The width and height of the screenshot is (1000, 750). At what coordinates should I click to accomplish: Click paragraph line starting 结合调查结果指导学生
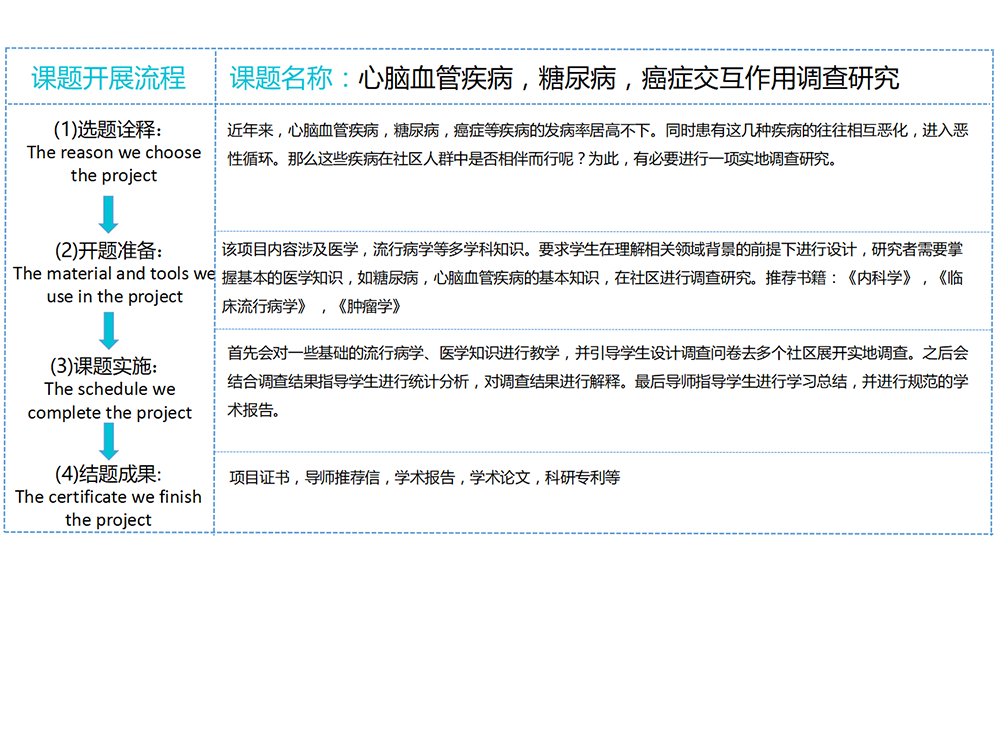coord(598,381)
